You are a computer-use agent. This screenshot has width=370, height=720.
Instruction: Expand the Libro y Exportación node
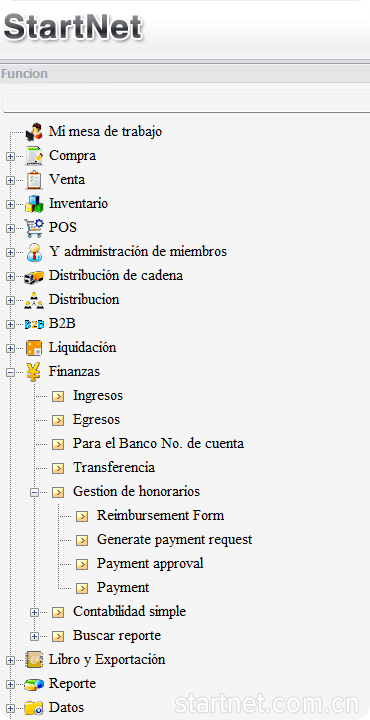pos(10,660)
